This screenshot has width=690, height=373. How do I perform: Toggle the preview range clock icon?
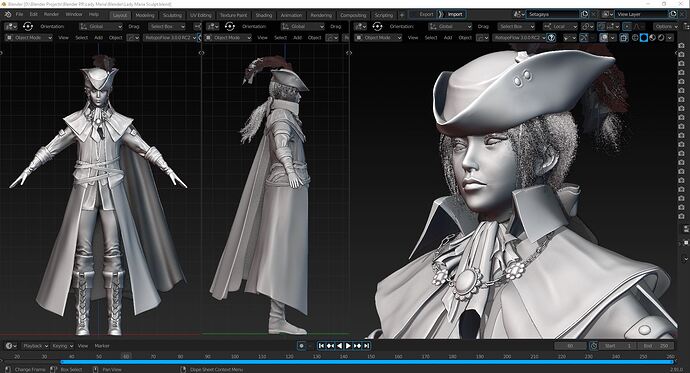point(594,346)
